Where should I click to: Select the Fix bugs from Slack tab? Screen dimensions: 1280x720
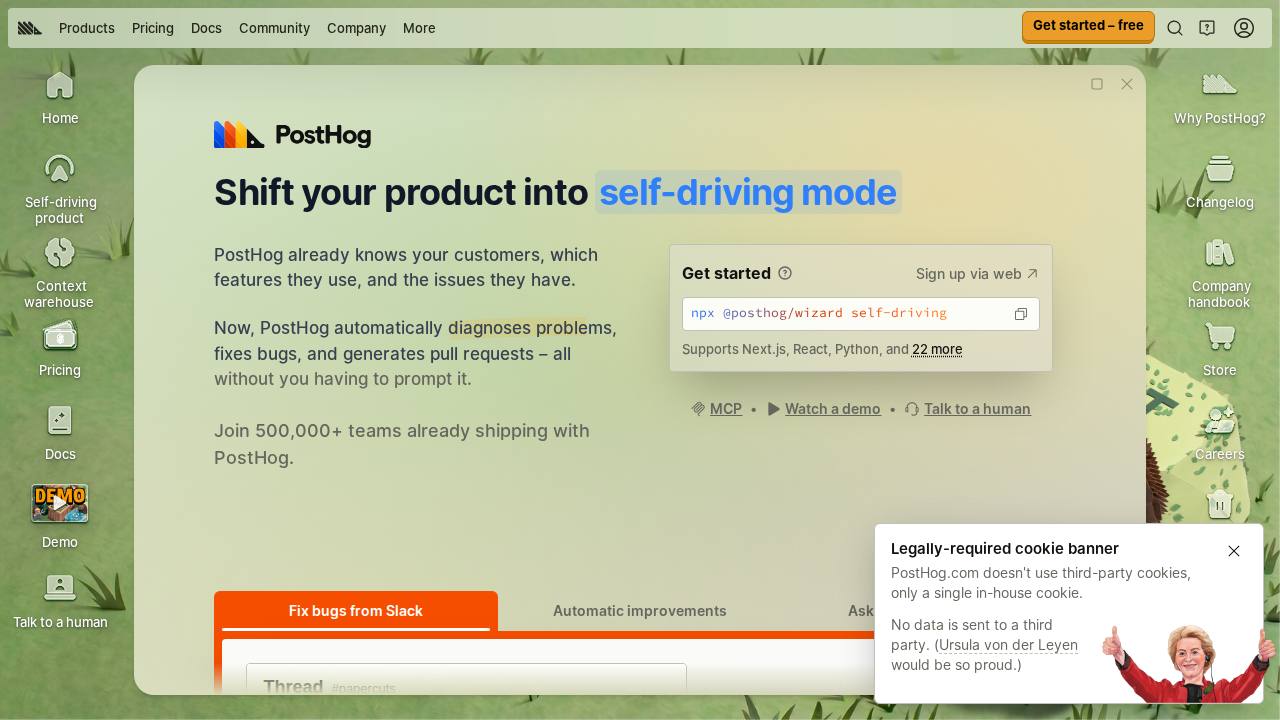tap(356, 611)
